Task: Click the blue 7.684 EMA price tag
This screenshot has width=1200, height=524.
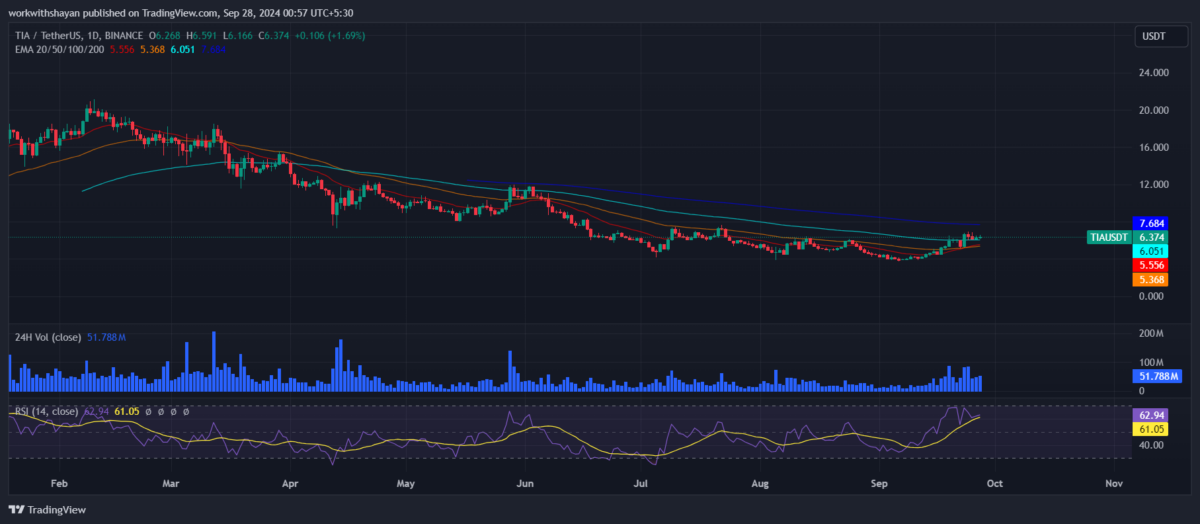Action: click(x=1148, y=222)
